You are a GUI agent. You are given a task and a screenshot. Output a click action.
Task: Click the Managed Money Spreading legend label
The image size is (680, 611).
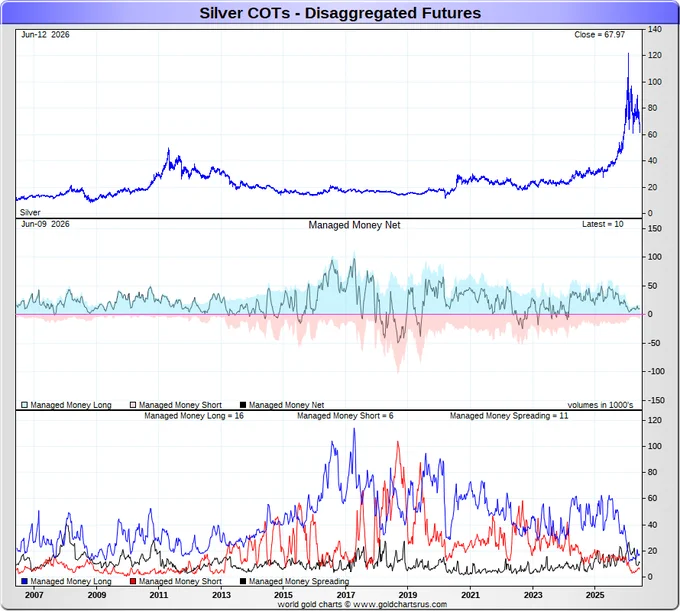pyautogui.click(x=299, y=581)
